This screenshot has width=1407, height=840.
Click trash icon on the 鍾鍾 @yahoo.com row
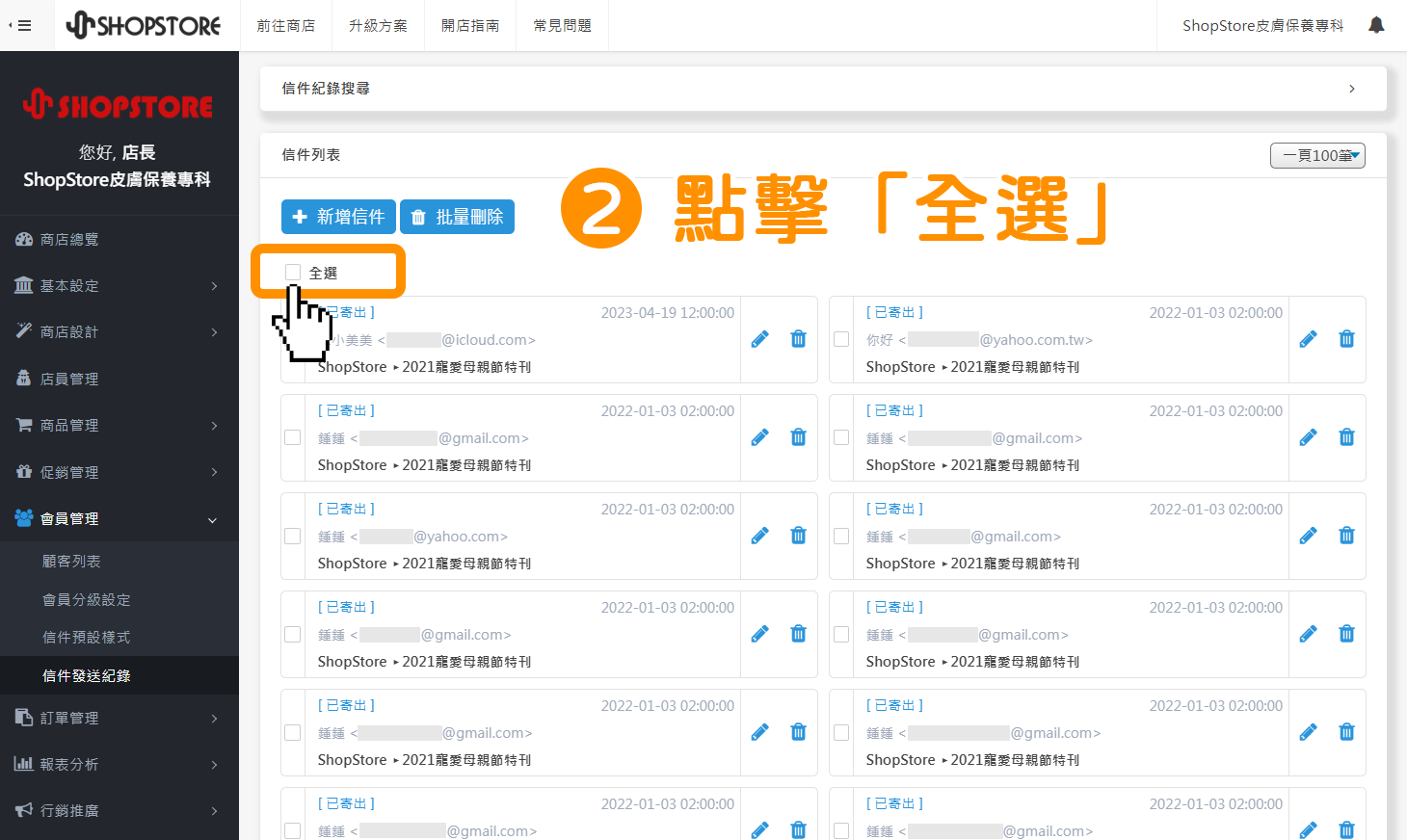(x=798, y=536)
